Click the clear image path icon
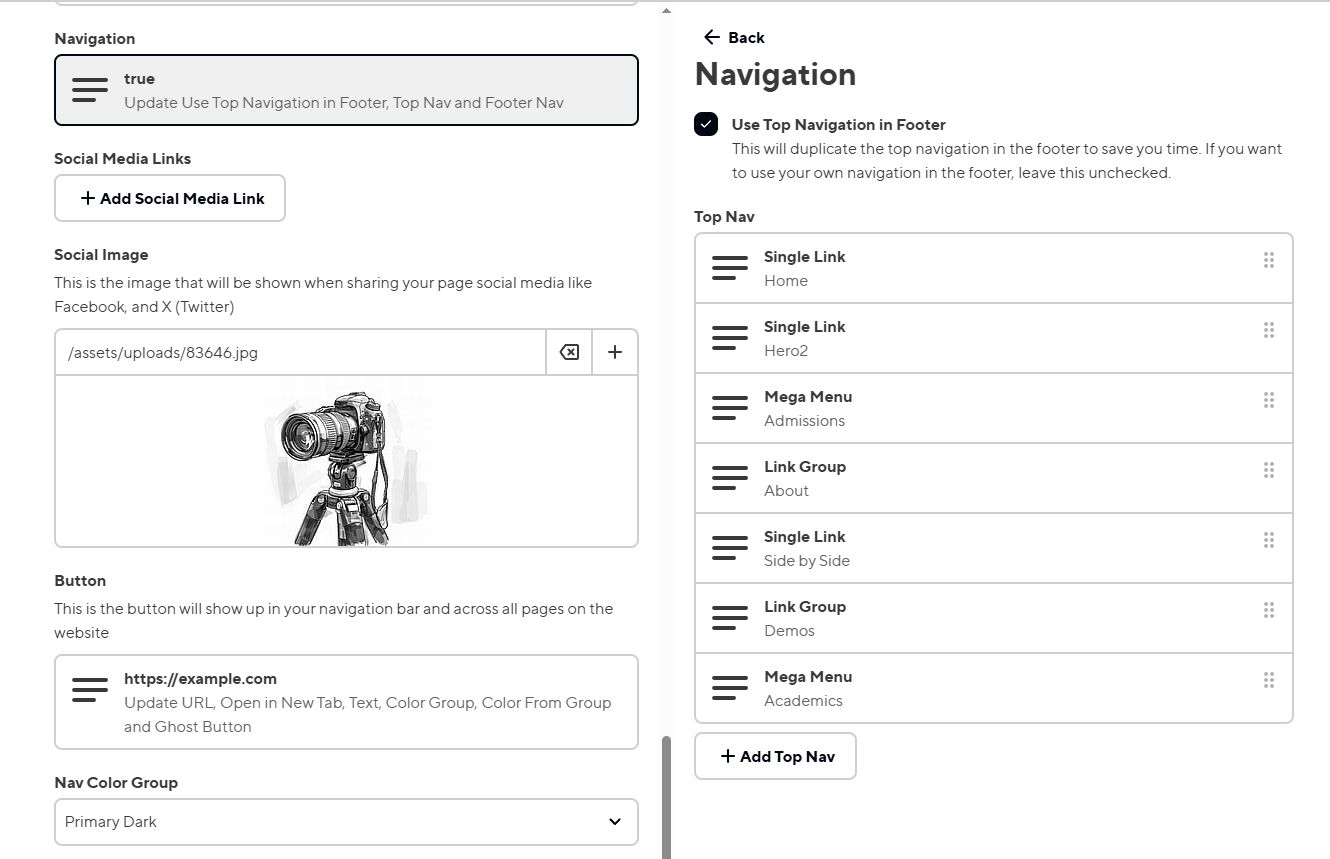 click(x=569, y=352)
